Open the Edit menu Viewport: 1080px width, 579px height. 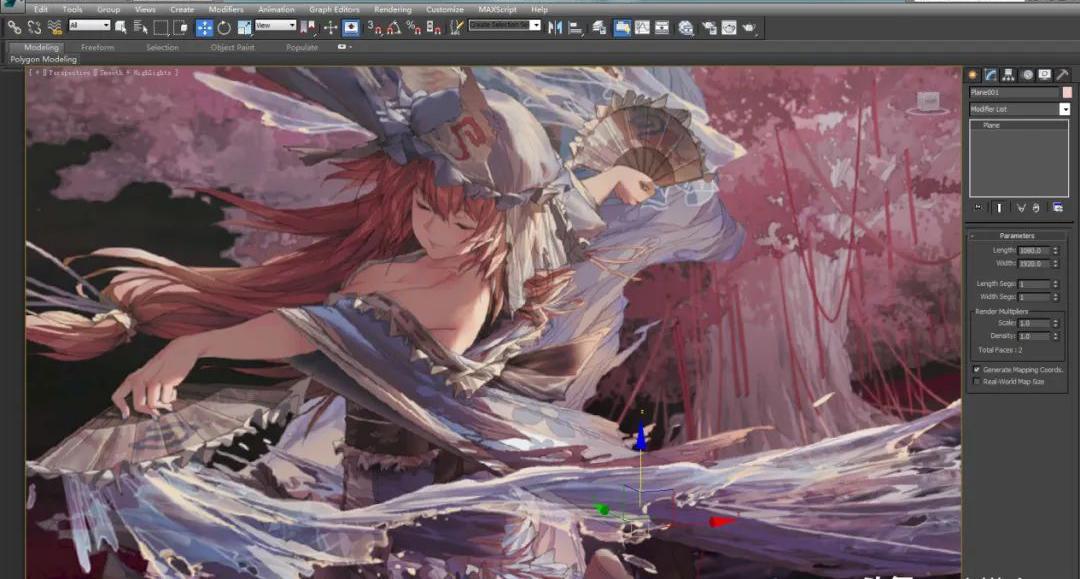pyautogui.click(x=41, y=10)
